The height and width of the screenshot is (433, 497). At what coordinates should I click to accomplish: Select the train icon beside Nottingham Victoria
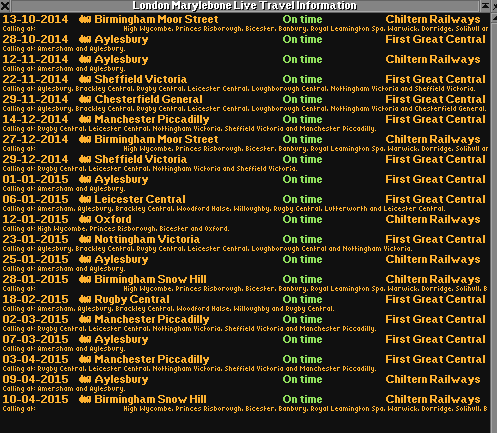pos(85,240)
